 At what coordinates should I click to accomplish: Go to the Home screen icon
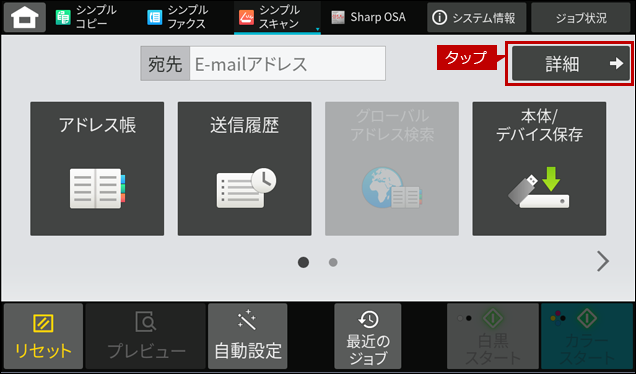pos(25,17)
